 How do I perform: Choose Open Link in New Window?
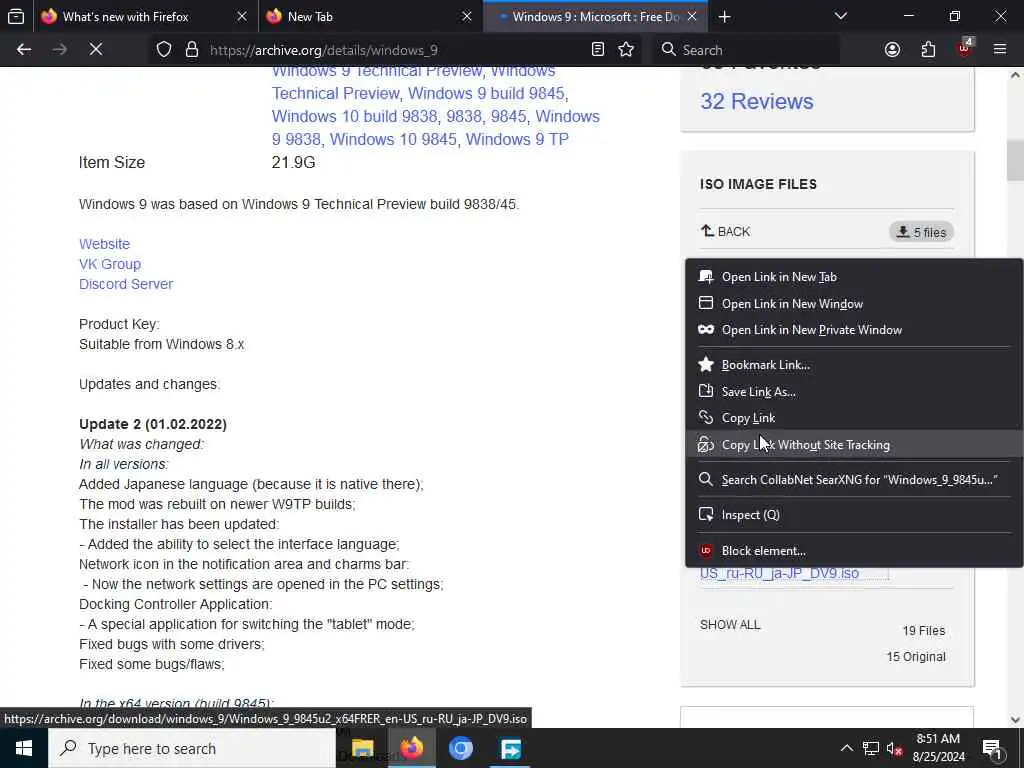[x=854, y=304]
